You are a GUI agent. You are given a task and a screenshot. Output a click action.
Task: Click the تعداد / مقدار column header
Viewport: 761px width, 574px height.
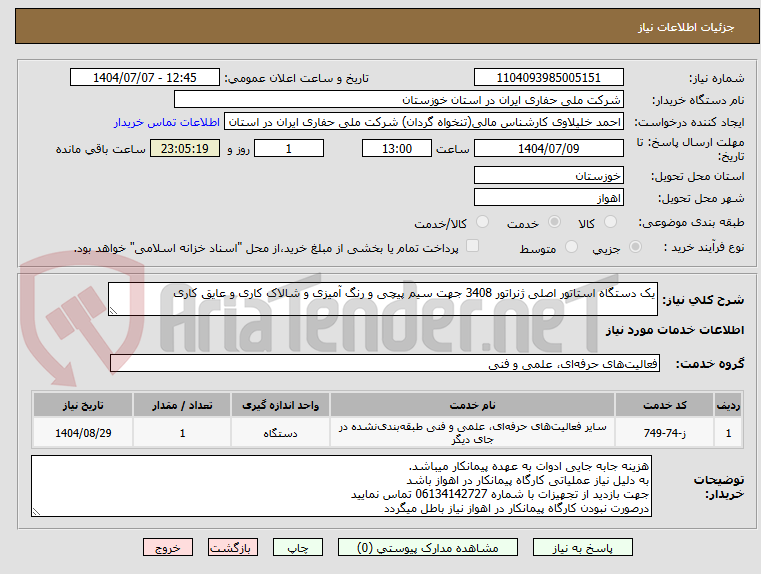[182, 405]
